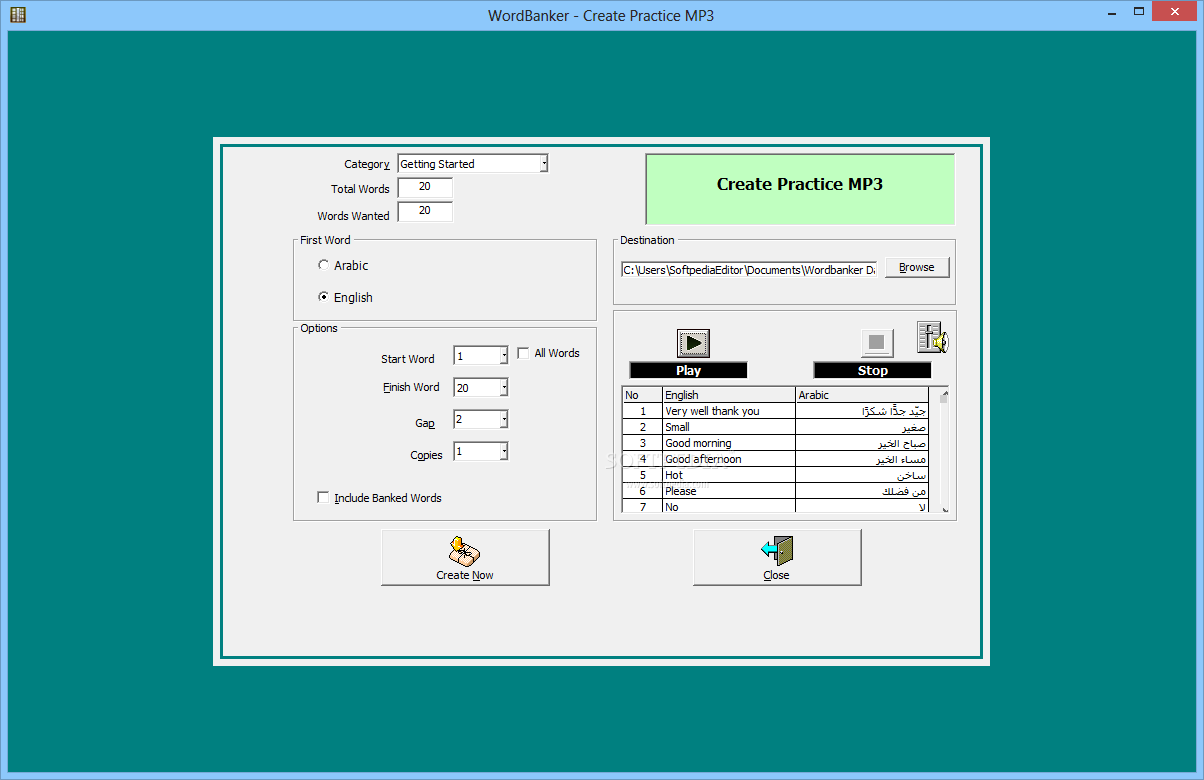Select the 'Very well thank you' row
The image size is (1204, 780).
[x=775, y=411]
